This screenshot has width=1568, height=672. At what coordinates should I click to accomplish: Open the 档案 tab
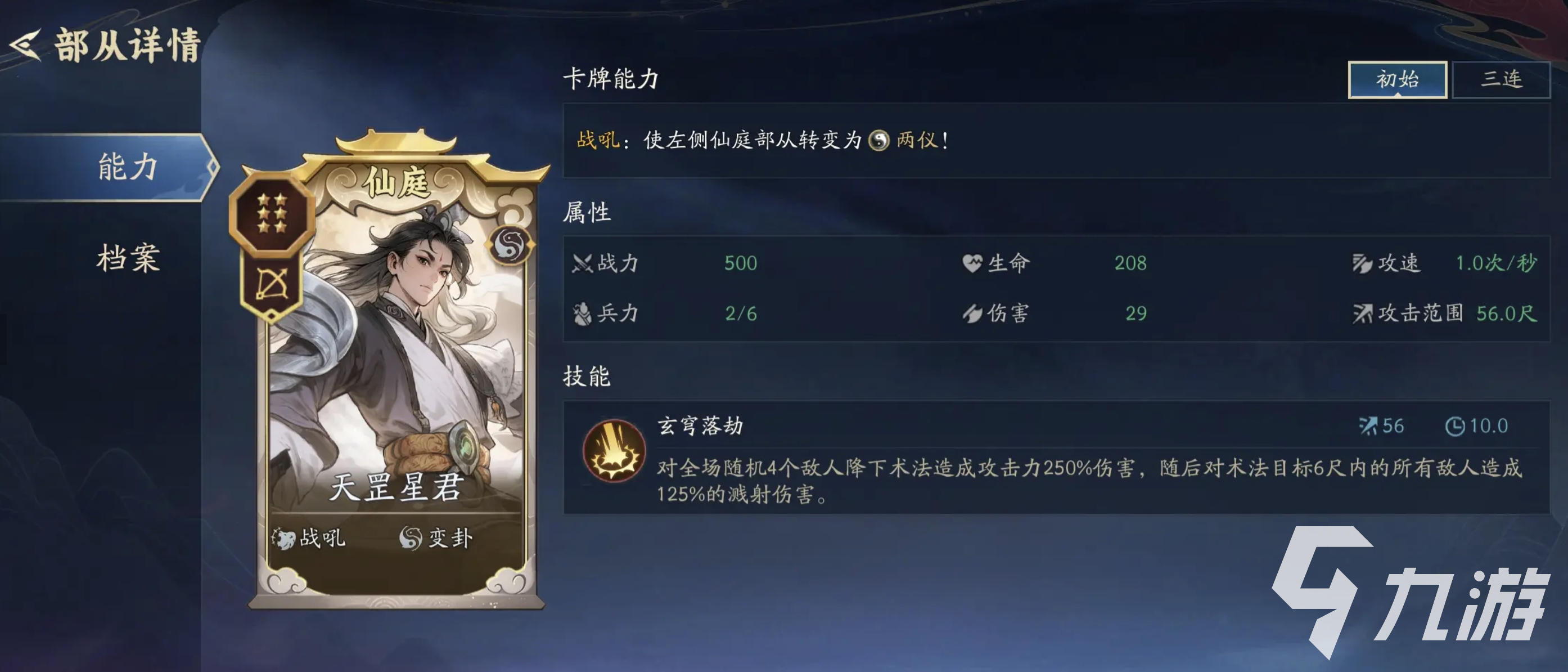[x=128, y=258]
